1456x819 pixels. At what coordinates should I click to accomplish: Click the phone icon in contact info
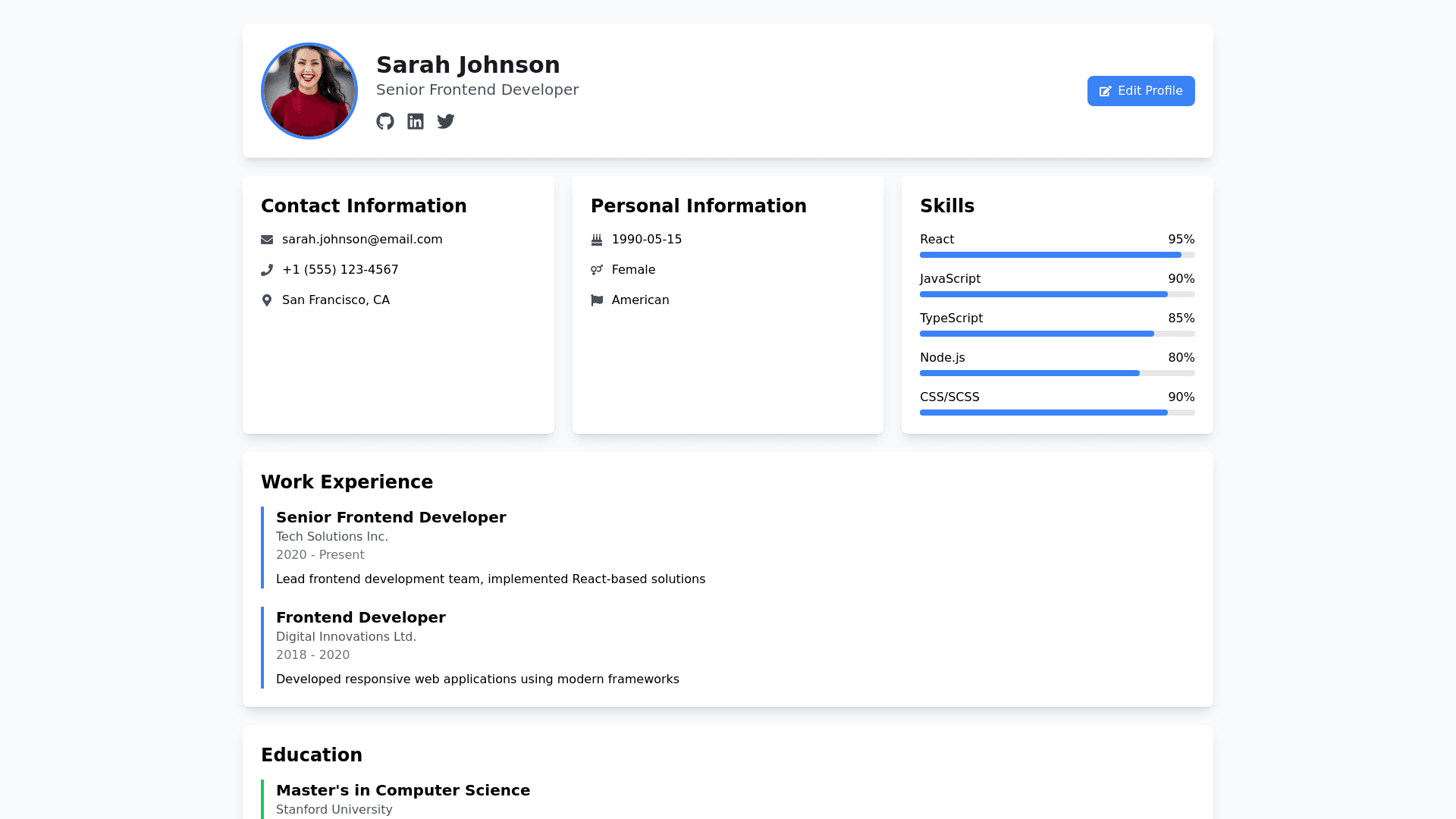pos(267,270)
